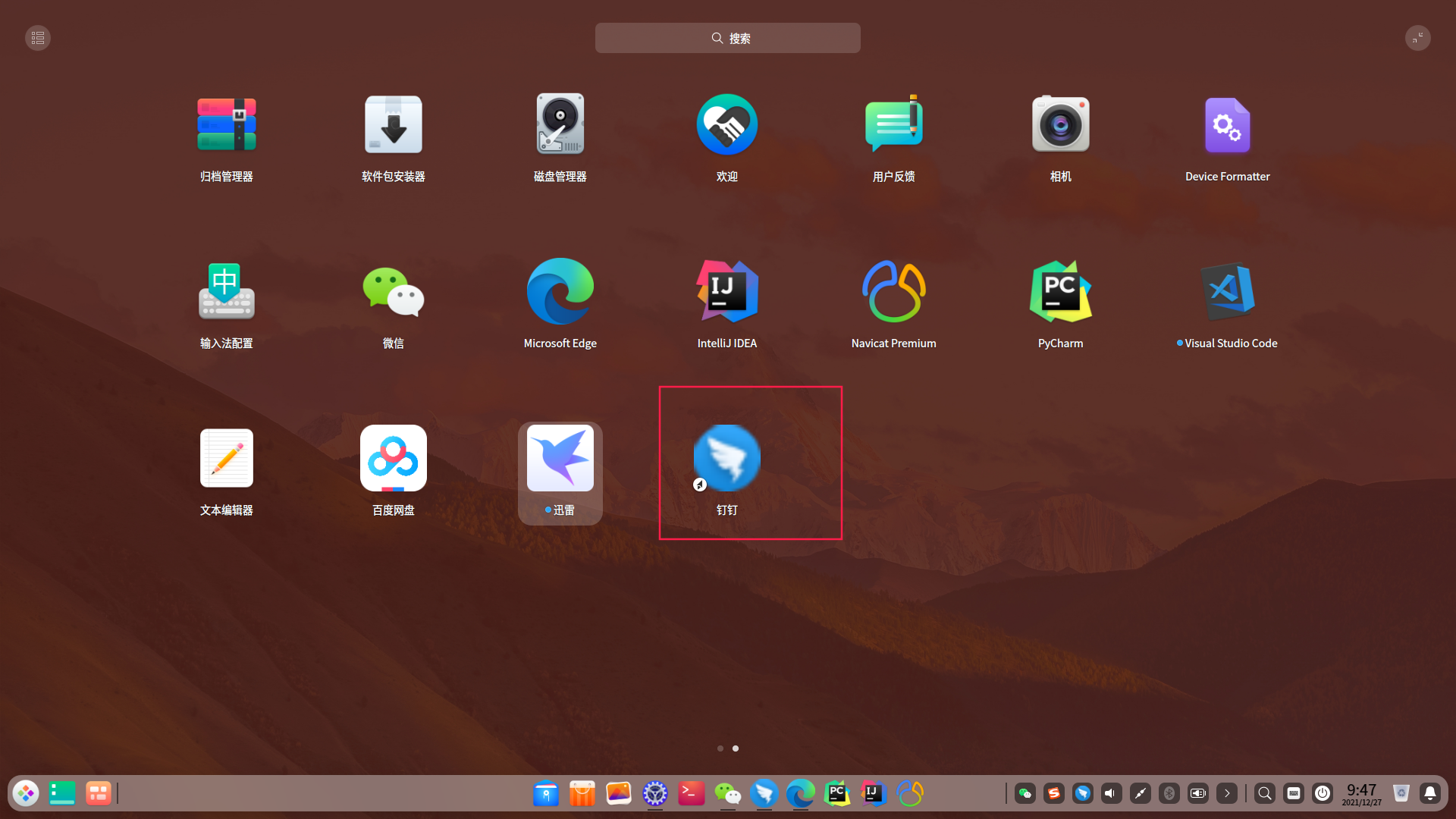Image resolution: width=1456 pixels, height=819 pixels.
Task: Open the 钉钉 (DingTalk) app icon
Action: (726, 458)
